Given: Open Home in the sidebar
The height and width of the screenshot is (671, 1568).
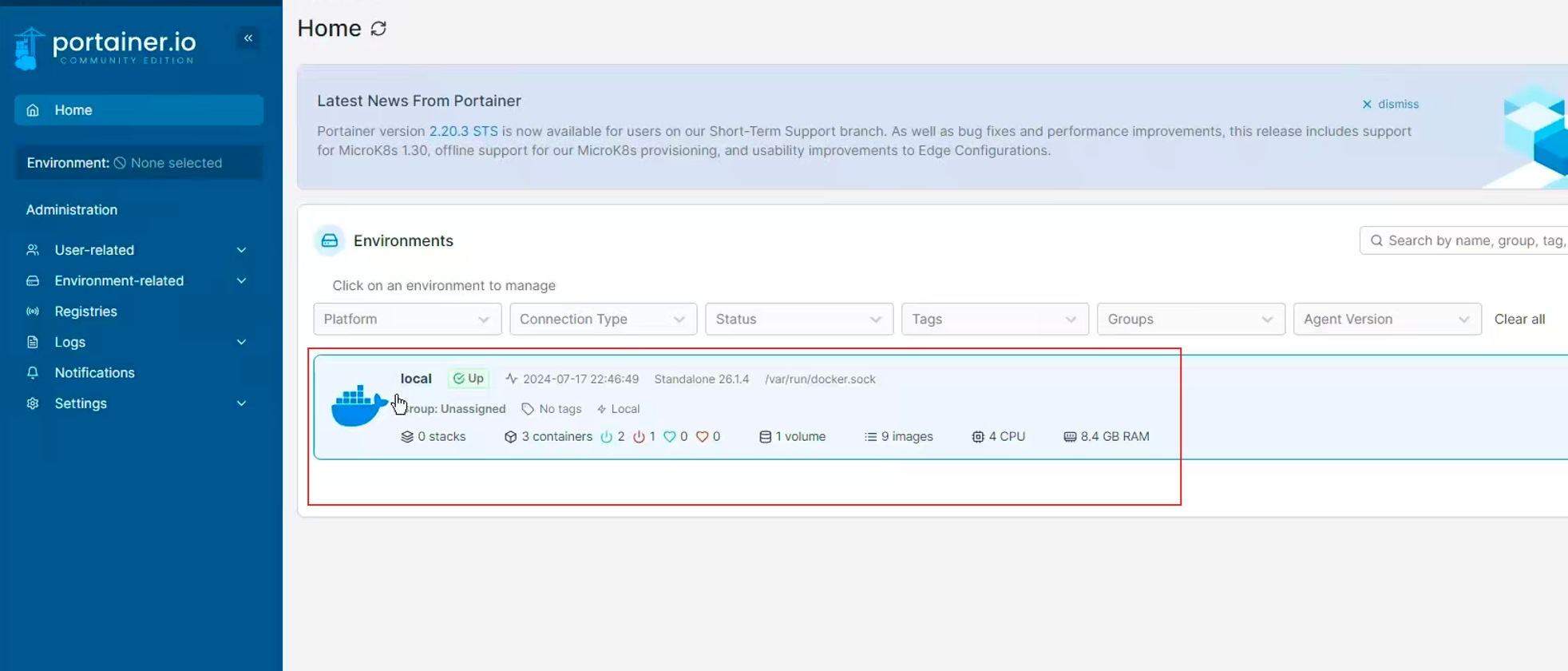Looking at the screenshot, I should click(139, 110).
